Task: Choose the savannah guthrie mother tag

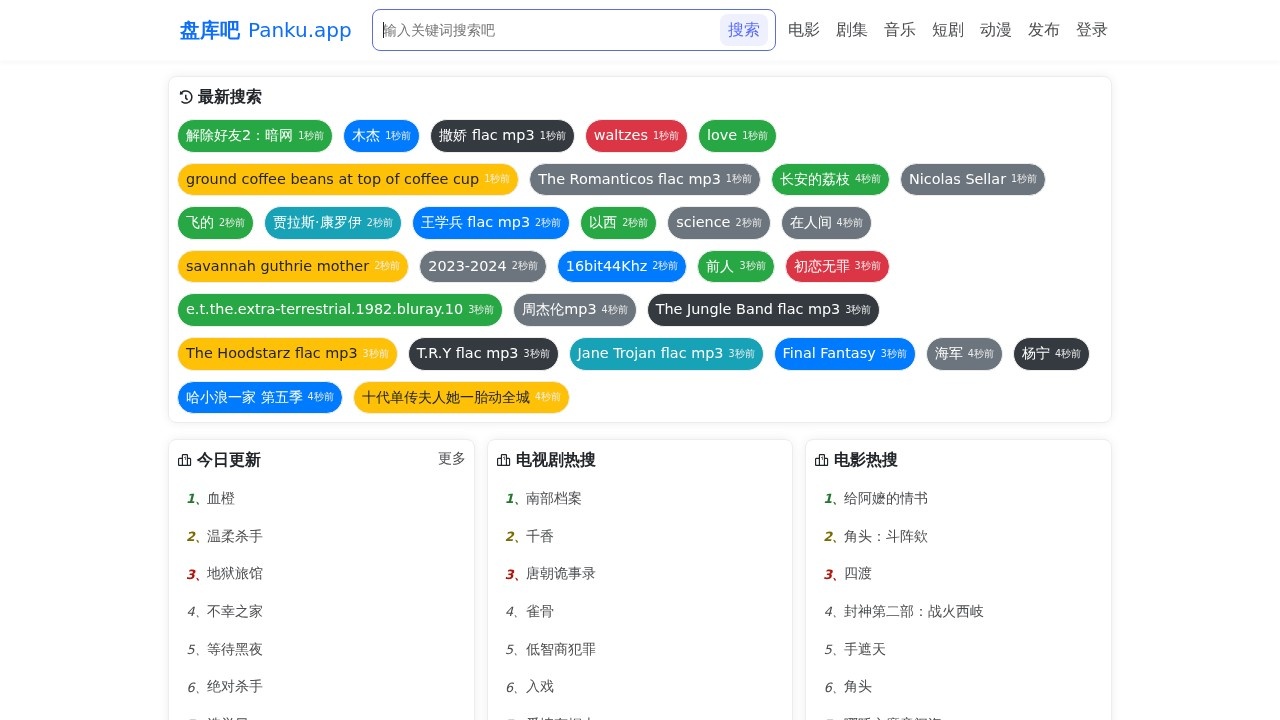Action: tap(293, 267)
